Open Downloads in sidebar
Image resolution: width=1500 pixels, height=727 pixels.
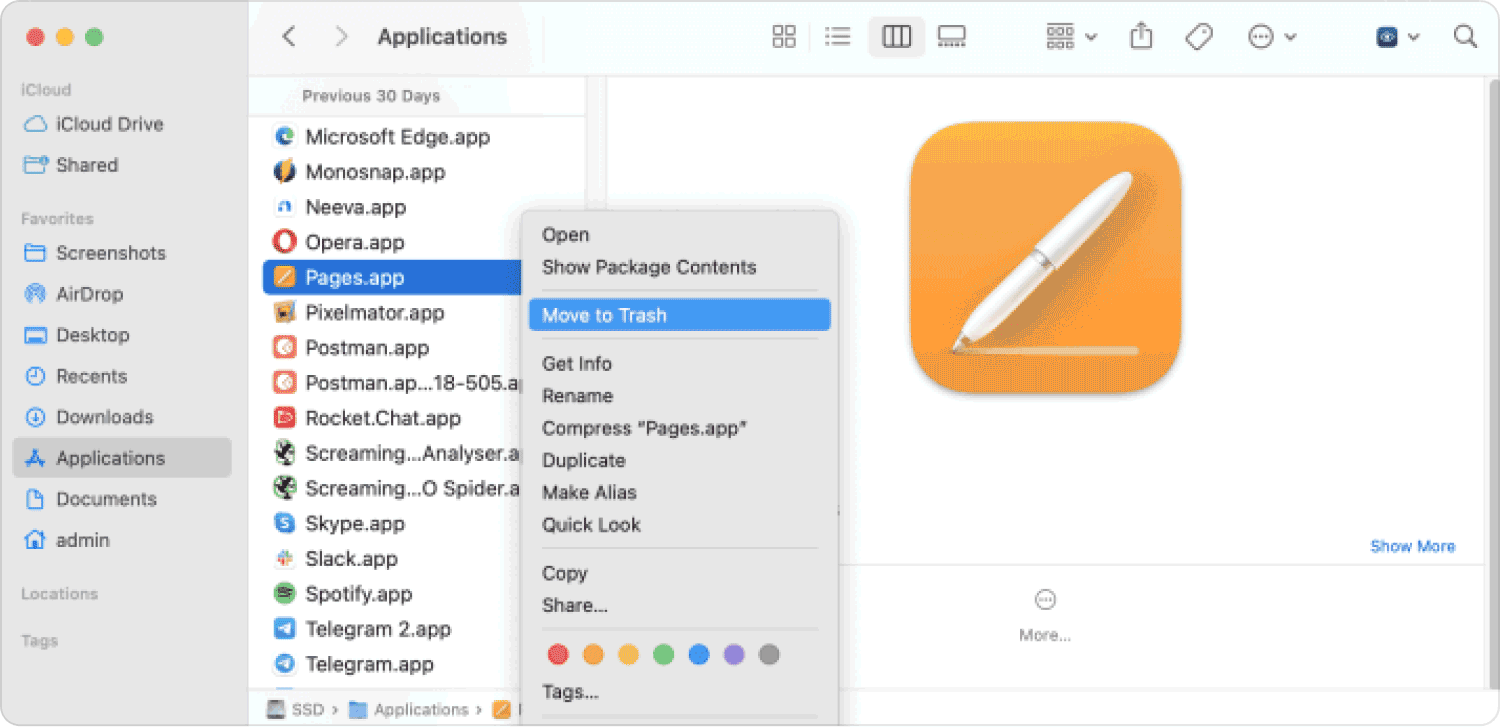tap(89, 417)
